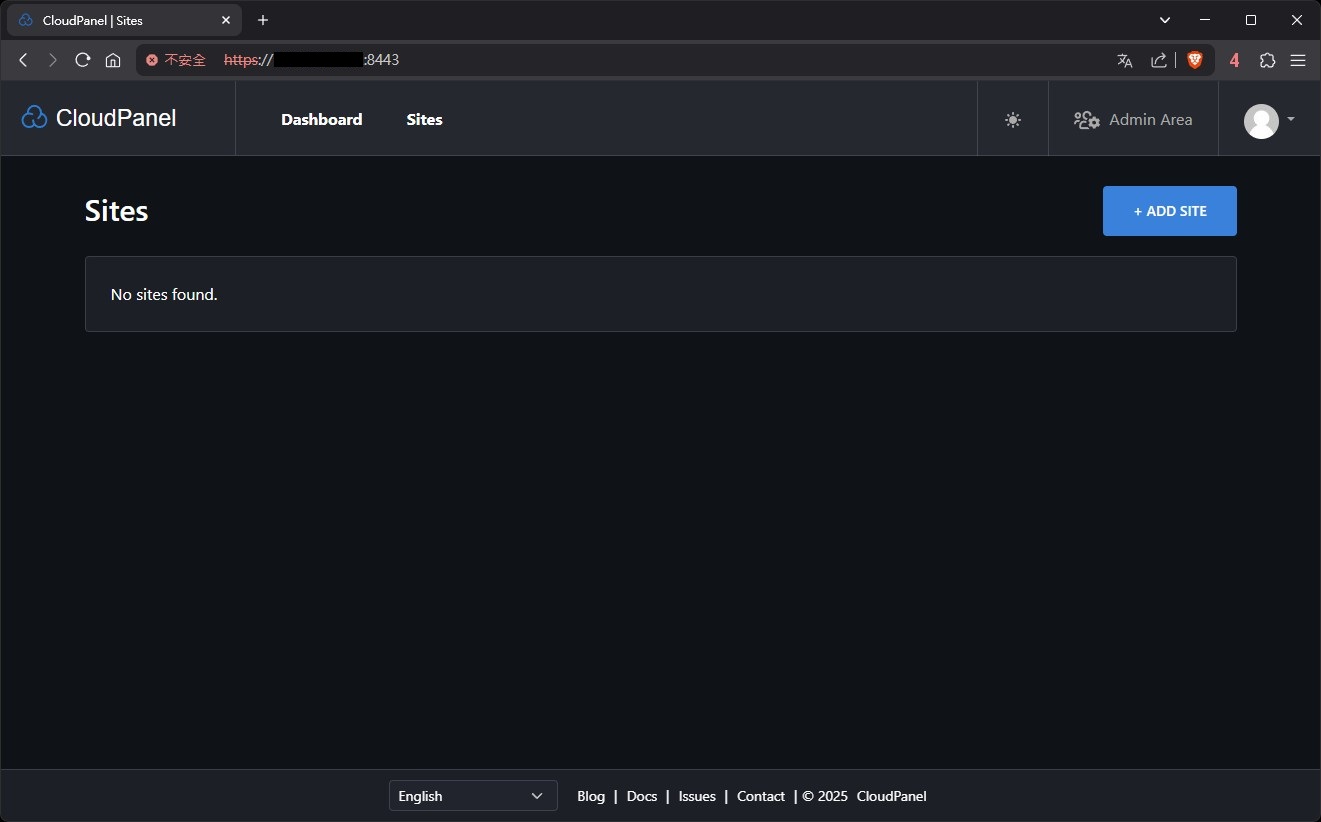Click the CloudPanel wordmark in header
Viewport: 1321px width, 822px height.
[x=116, y=118]
